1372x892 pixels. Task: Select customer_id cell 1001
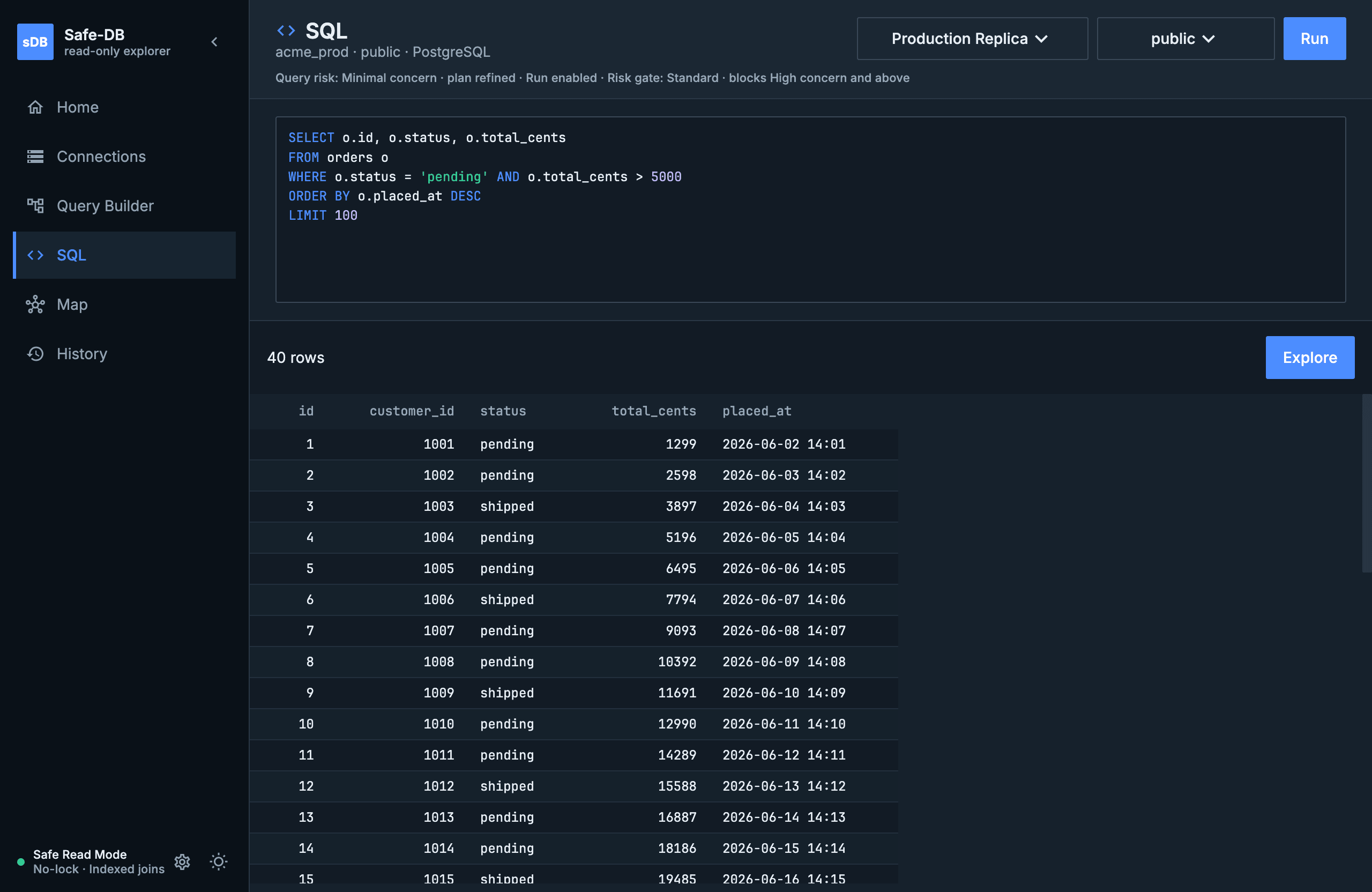point(439,444)
